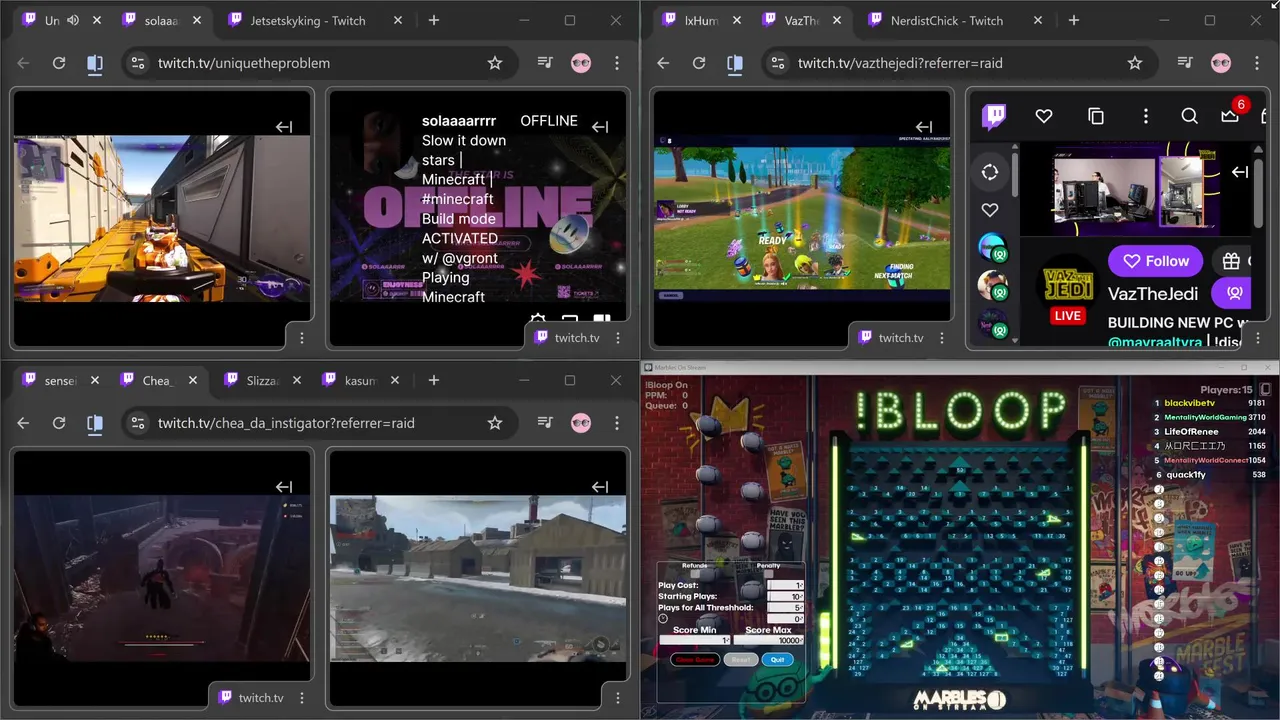Toggle the Refunds checkbox in Marbles
The image size is (1280, 720).
[695, 574]
